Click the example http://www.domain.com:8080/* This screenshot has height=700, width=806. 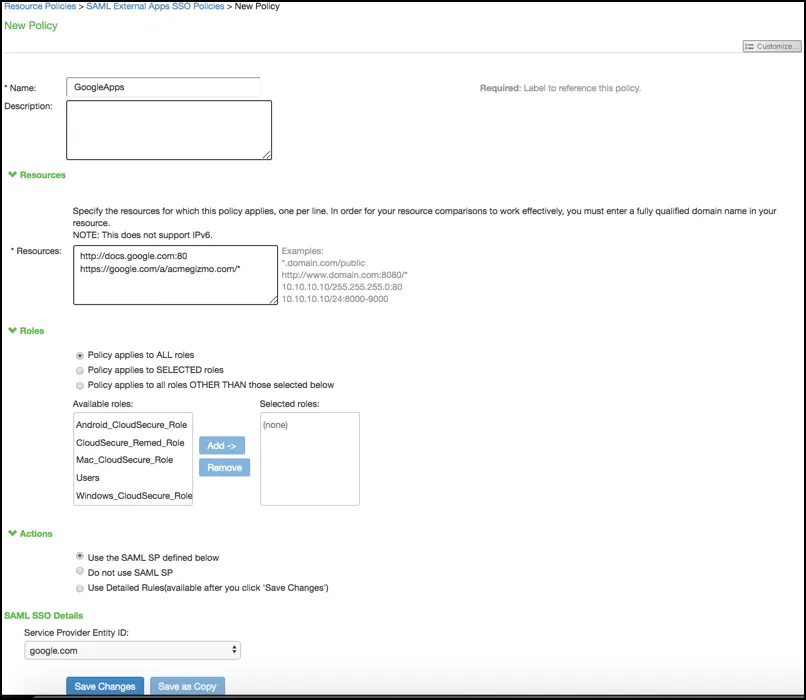pyautogui.click(x=344, y=275)
